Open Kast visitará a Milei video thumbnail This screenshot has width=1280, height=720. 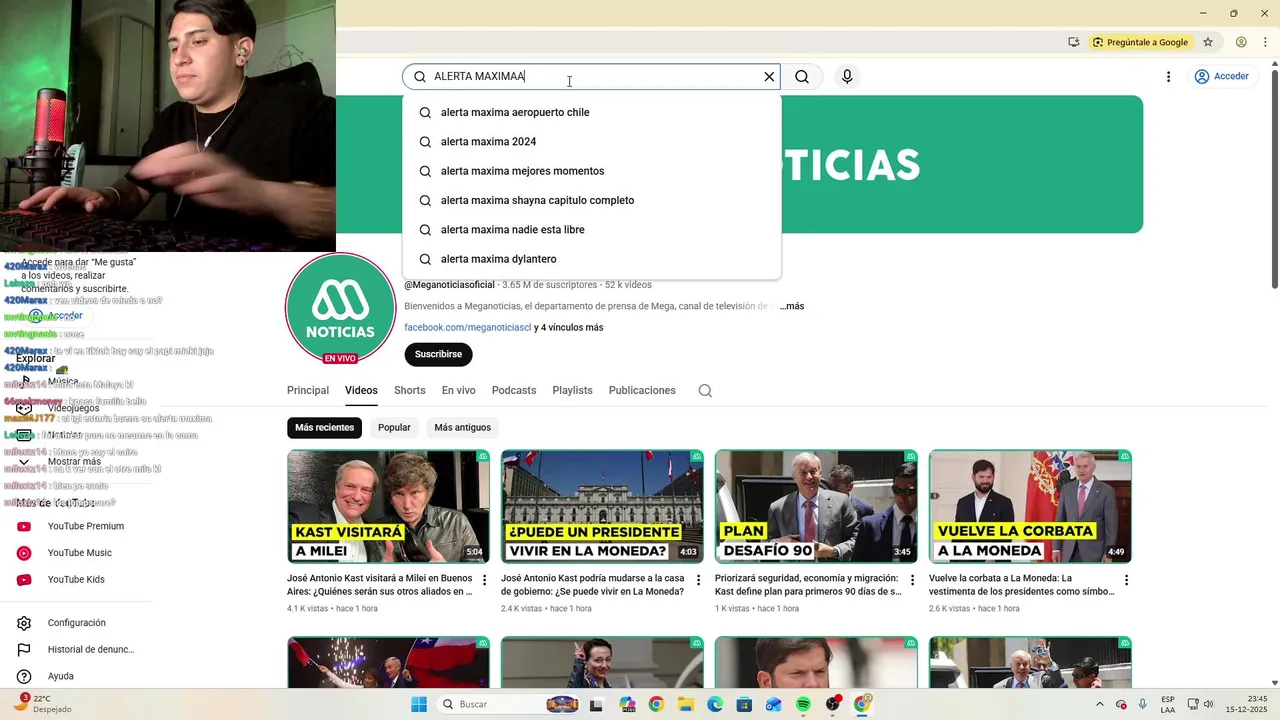[388, 506]
